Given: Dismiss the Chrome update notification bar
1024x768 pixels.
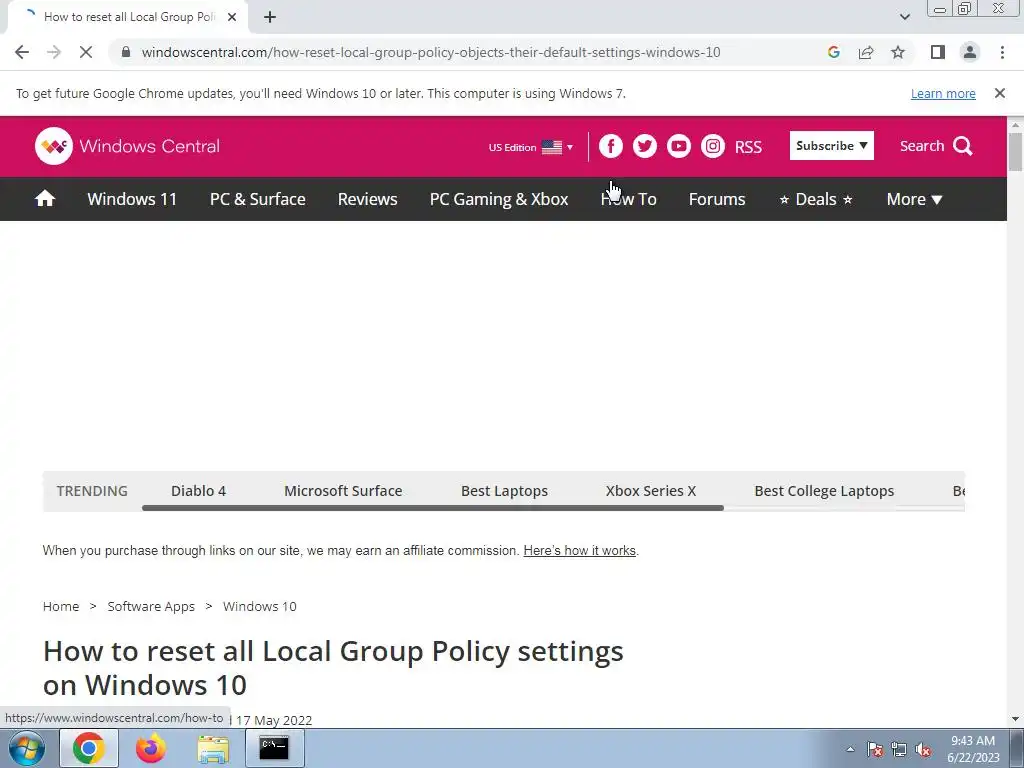Looking at the screenshot, I should (1000, 93).
